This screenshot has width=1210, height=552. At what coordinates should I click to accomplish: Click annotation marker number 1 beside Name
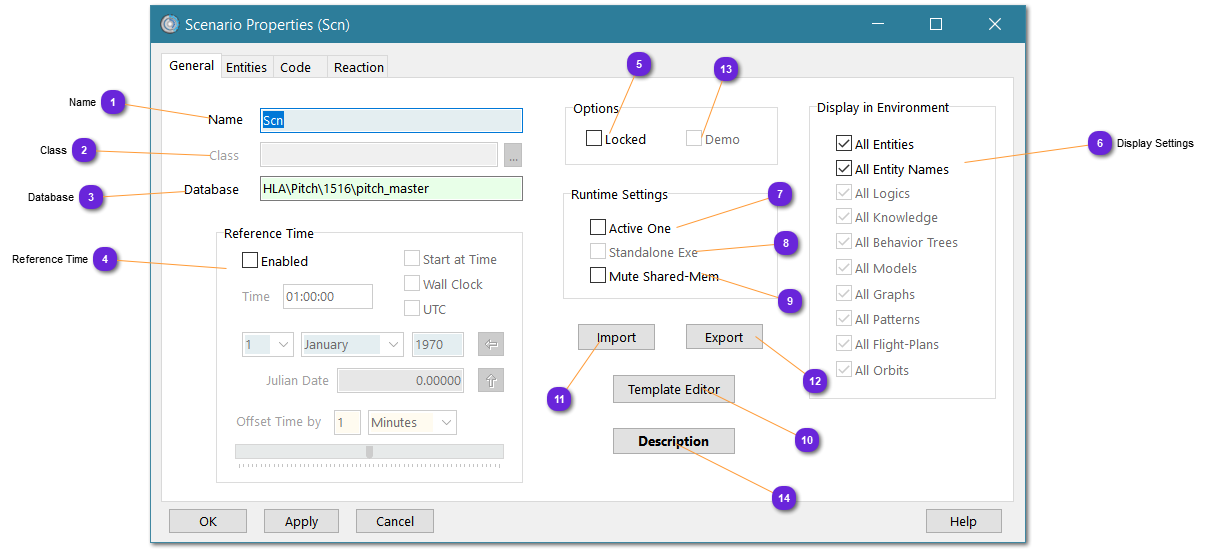point(114,102)
